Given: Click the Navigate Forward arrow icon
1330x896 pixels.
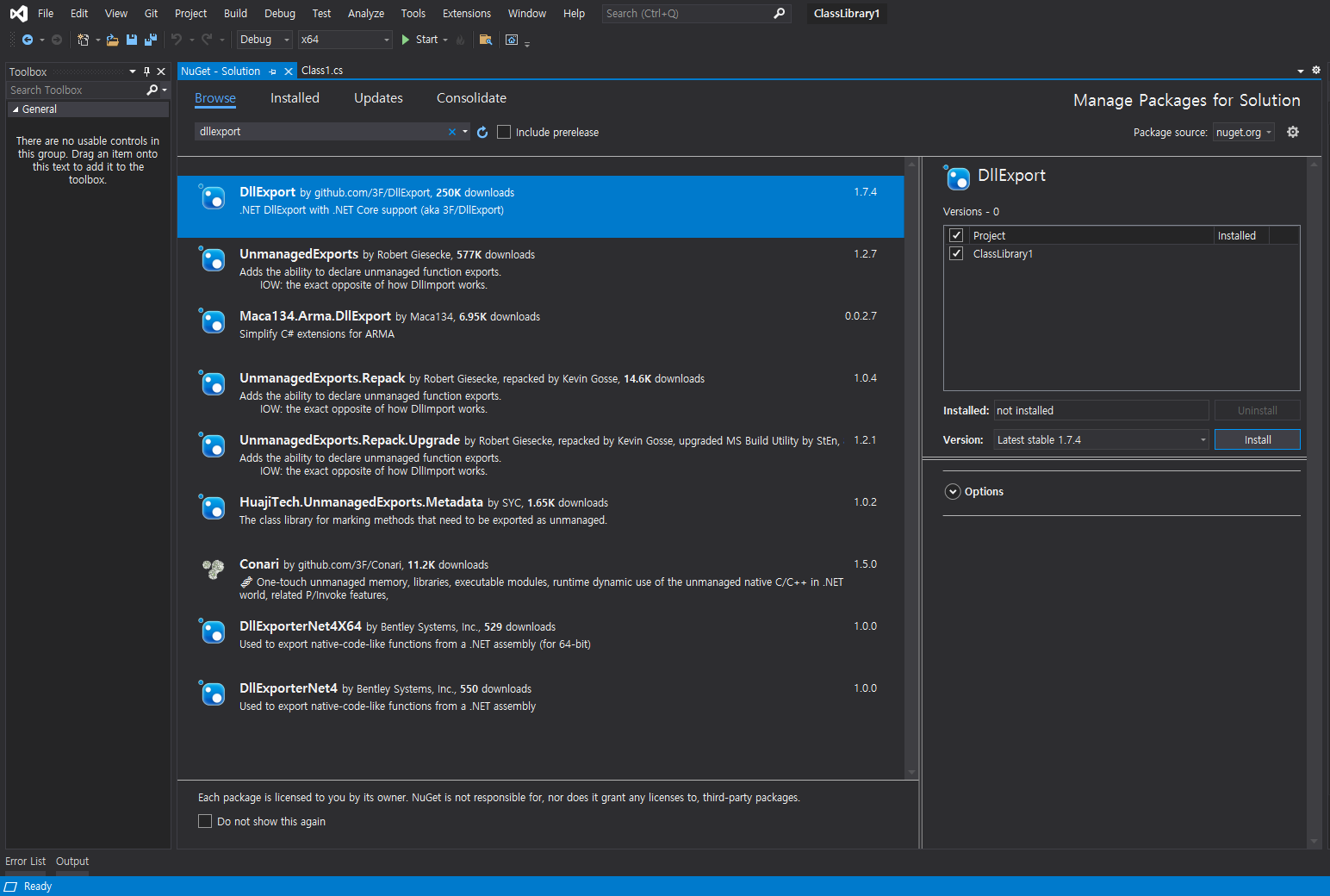Looking at the screenshot, I should click(57, 40).
